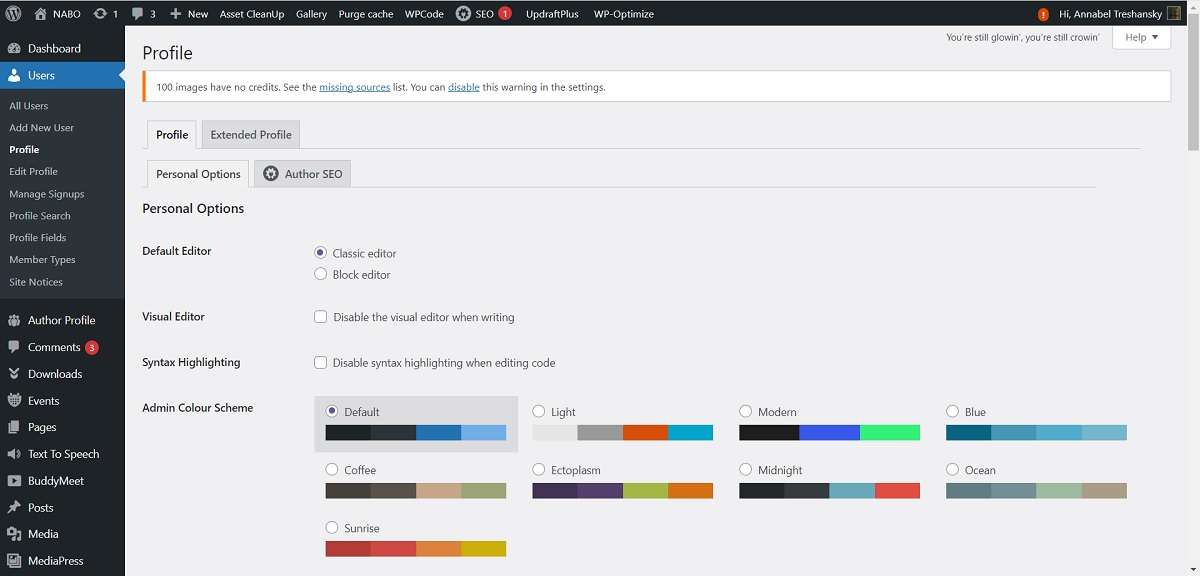Screen dimensions: 1200x576
Task: Tick the Disable syntax highlighting checkbox
Action: coord(321,363)
